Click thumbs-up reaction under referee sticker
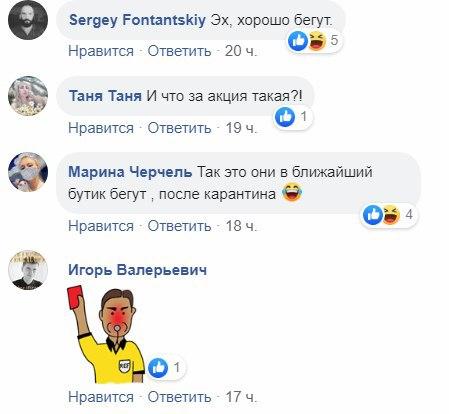This screenshot has height=414, width=449. (x=158, y=368)
